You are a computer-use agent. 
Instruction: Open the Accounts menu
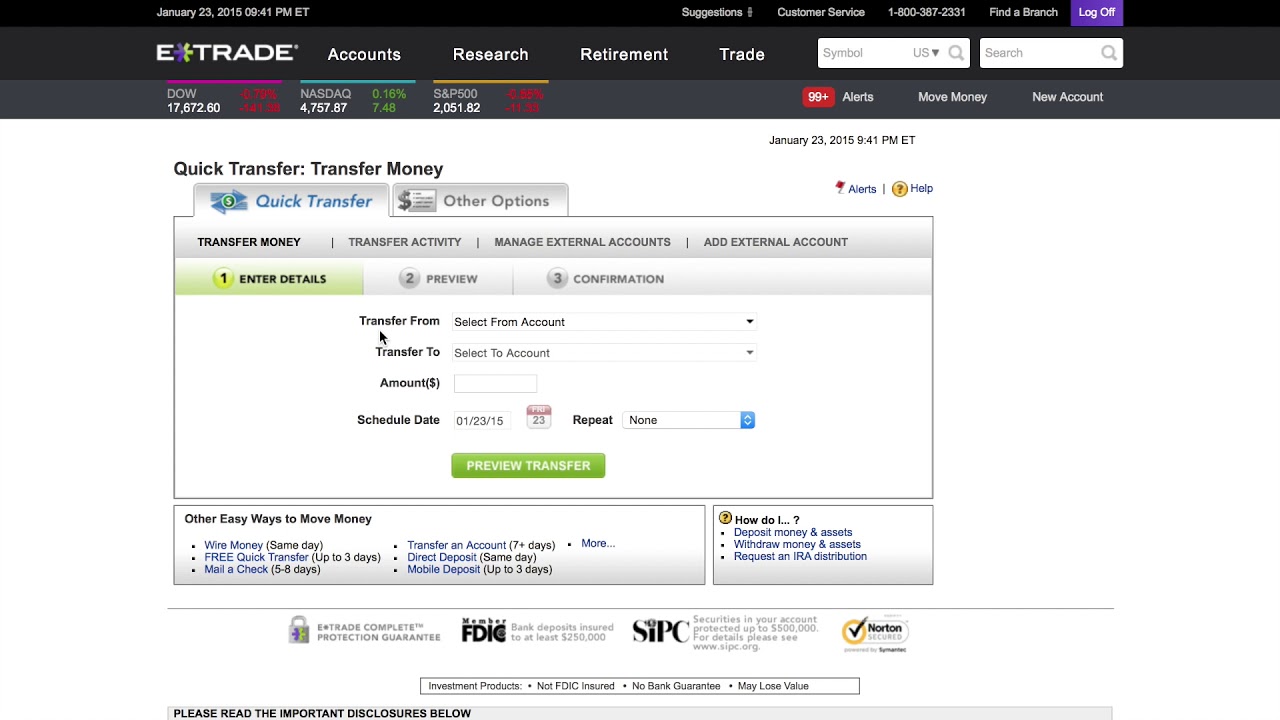[364, 54]
